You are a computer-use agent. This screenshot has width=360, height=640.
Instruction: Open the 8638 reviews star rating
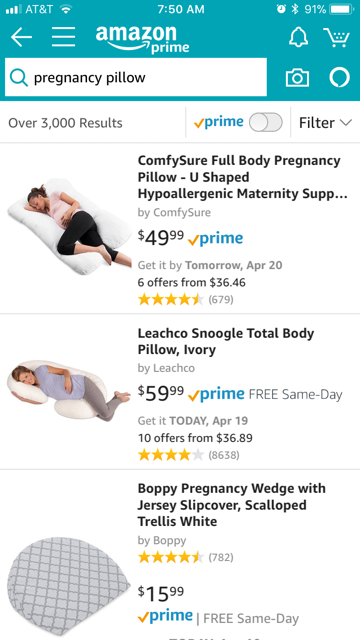(189, 455)
